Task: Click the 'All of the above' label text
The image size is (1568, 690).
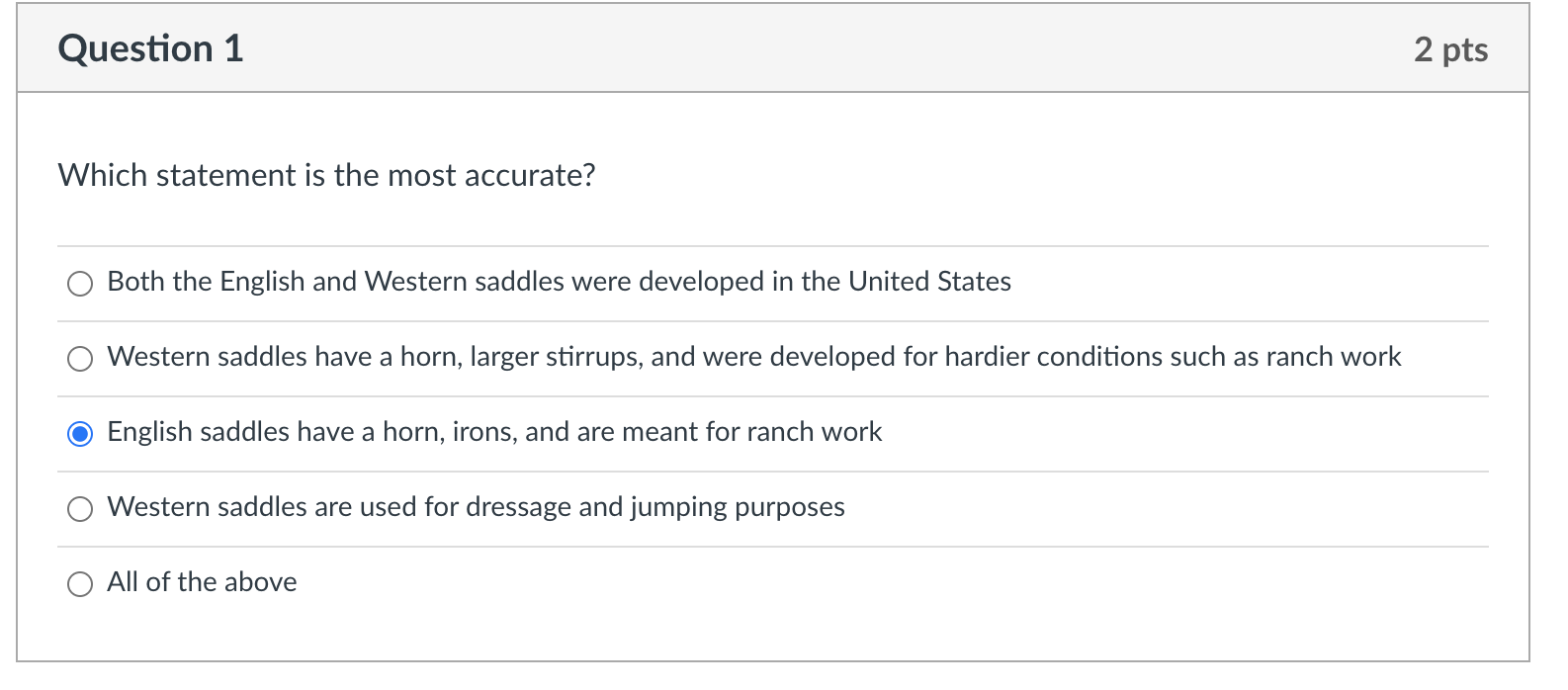Action: 202,582
